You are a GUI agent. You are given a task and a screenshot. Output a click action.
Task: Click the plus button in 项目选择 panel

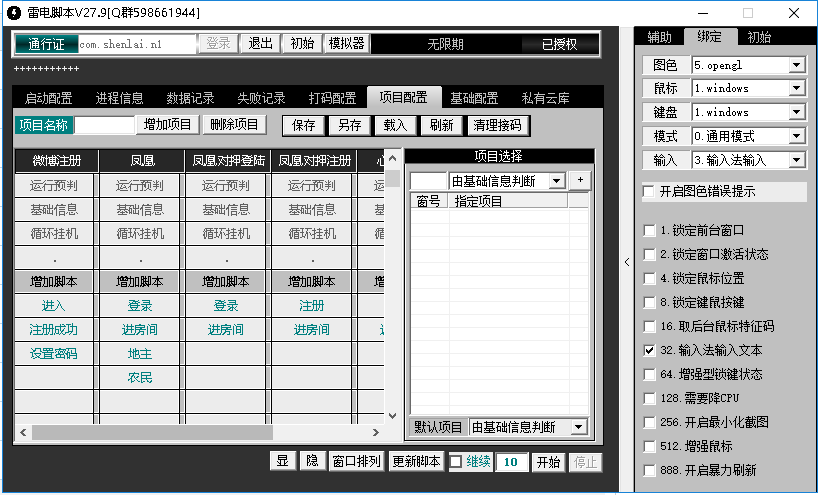[x=580, y=180]
